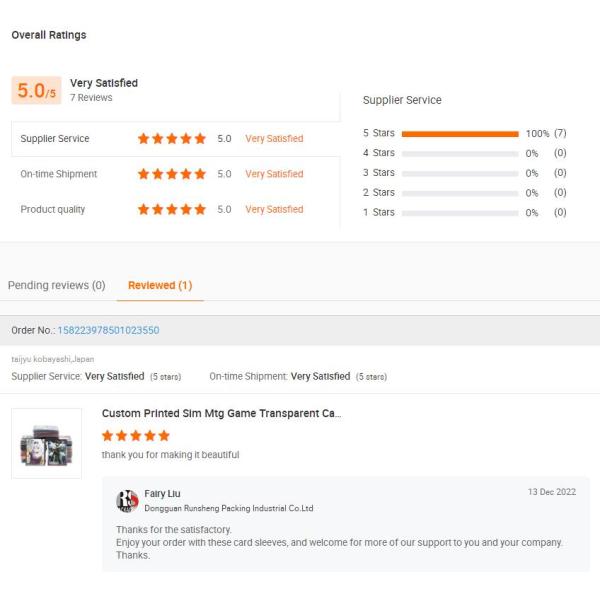
Task: Open Custom Printed Sim Mtg Game product title
Action: 221,413
